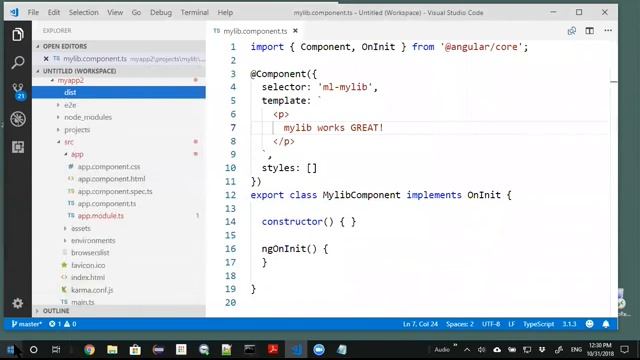This screenshot has height=360, width=640.
Task: Change end of line sequence LF
Action: coord(511,324)
